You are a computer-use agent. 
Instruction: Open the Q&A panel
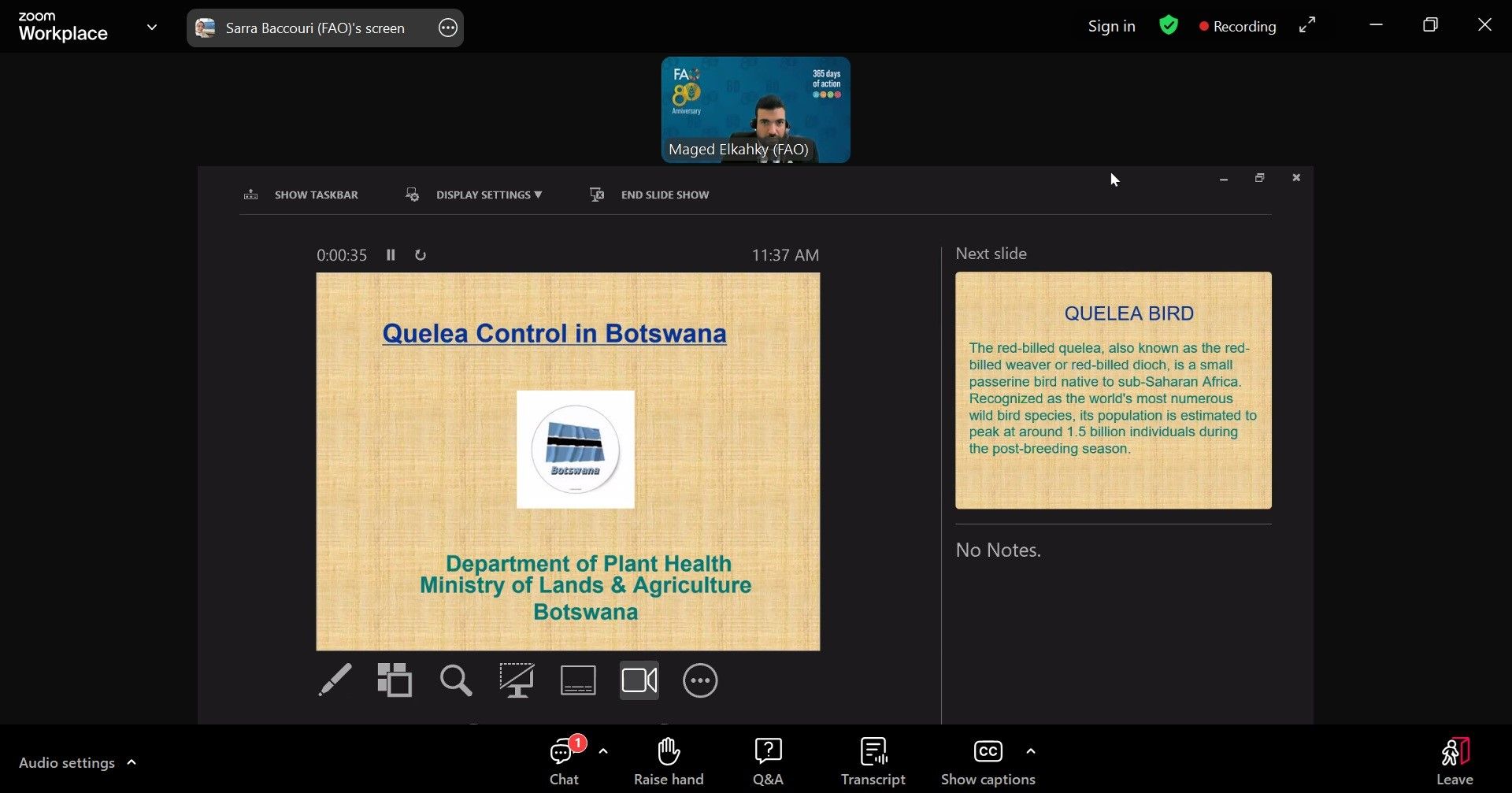click(768, 762)
